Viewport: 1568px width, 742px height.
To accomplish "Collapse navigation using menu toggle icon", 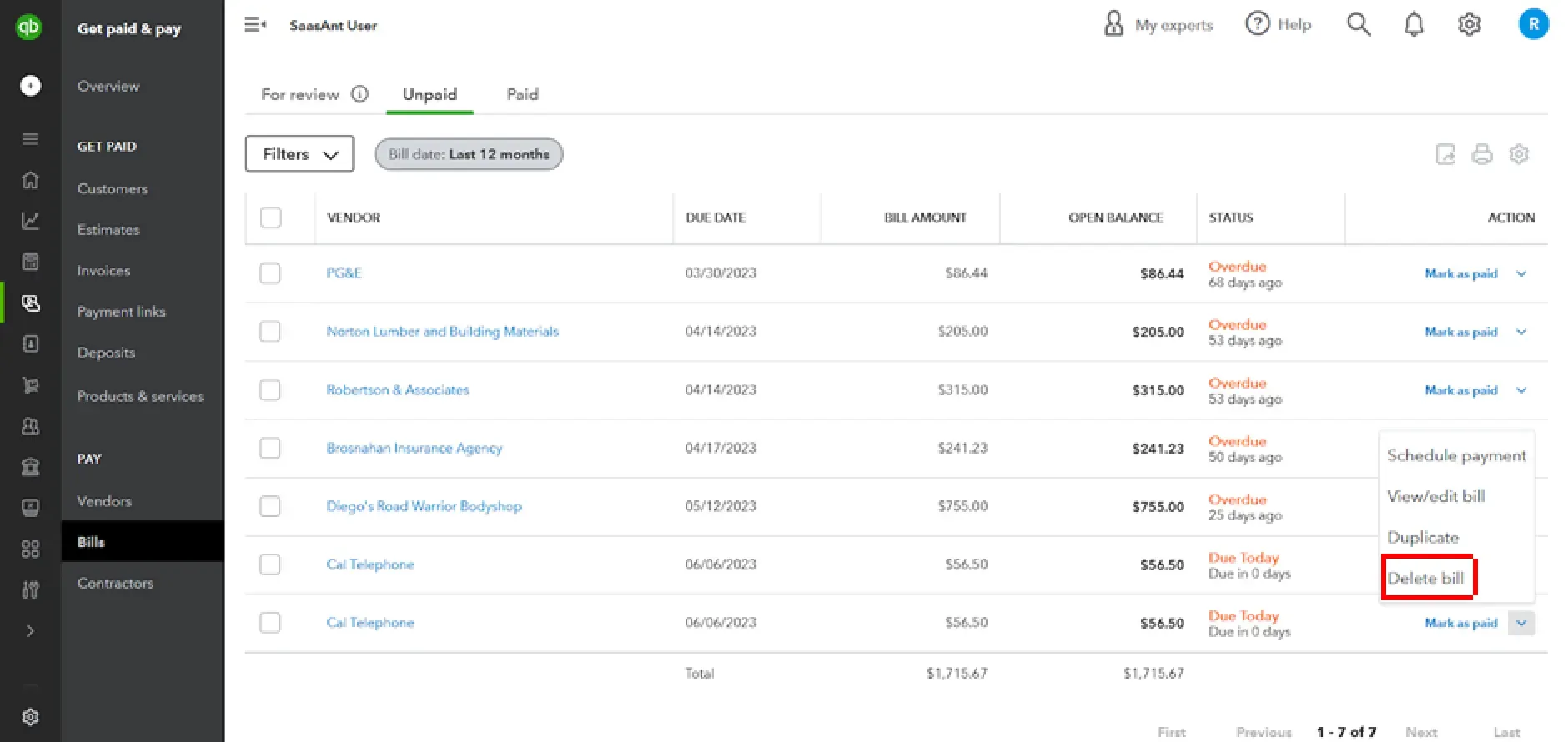I will pyautogui.click(x=255, y=25).
